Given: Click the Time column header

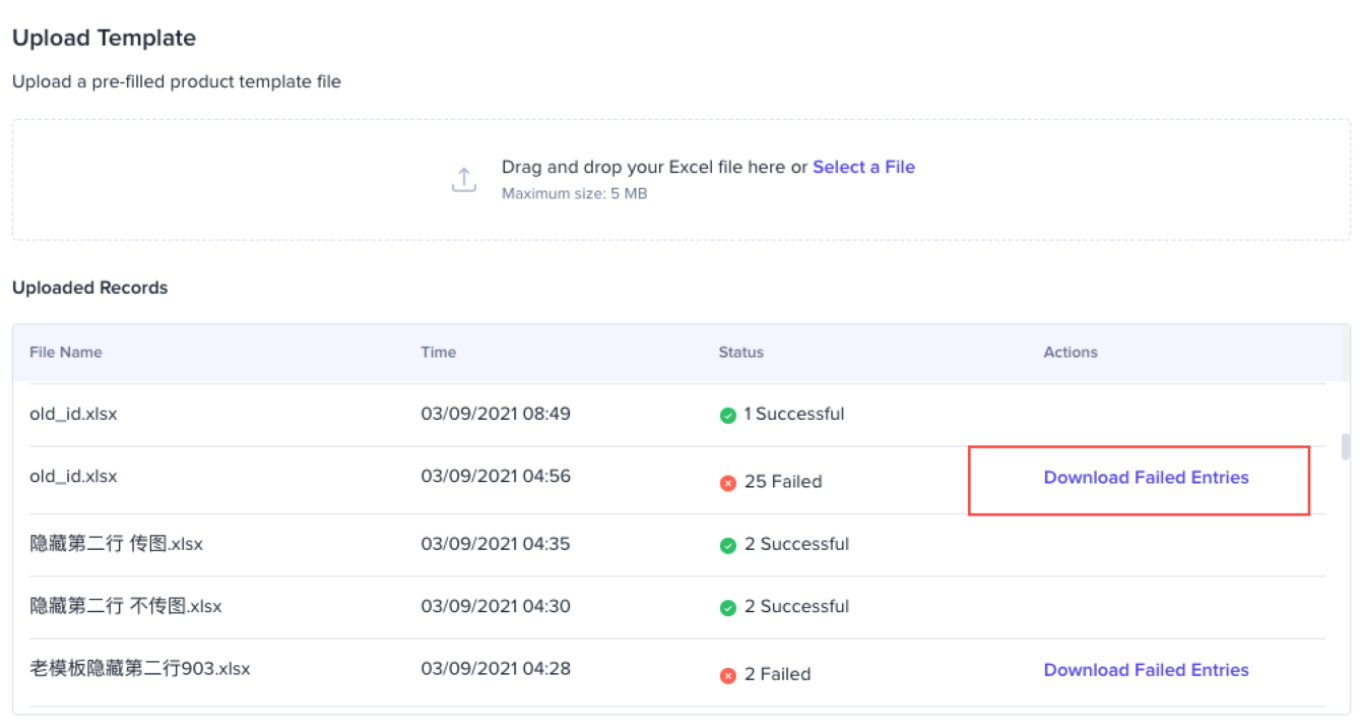Looking at the screenshot, I should click(438, 352).
